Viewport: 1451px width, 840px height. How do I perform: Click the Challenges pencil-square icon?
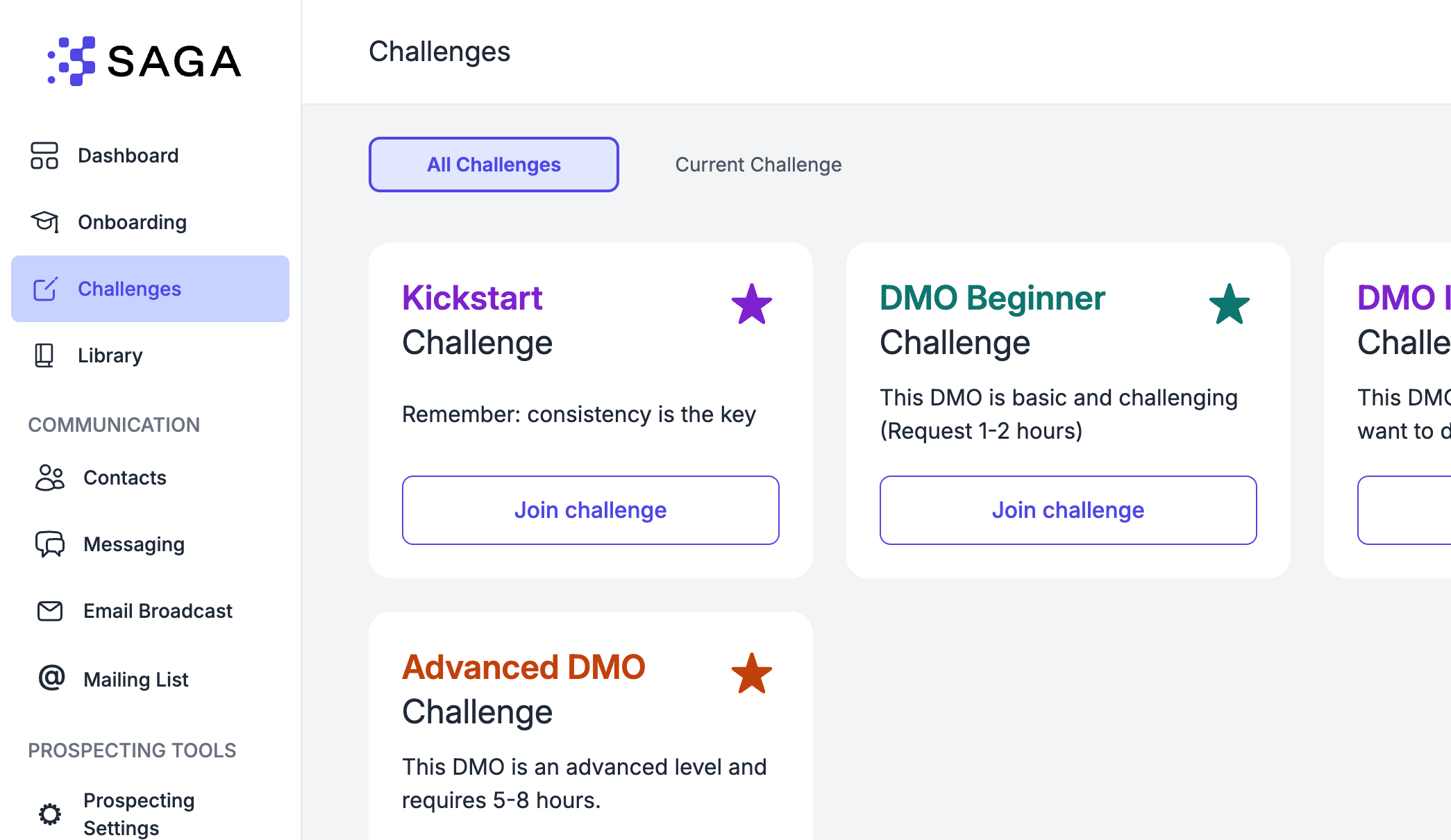click(x=45, y=289)
